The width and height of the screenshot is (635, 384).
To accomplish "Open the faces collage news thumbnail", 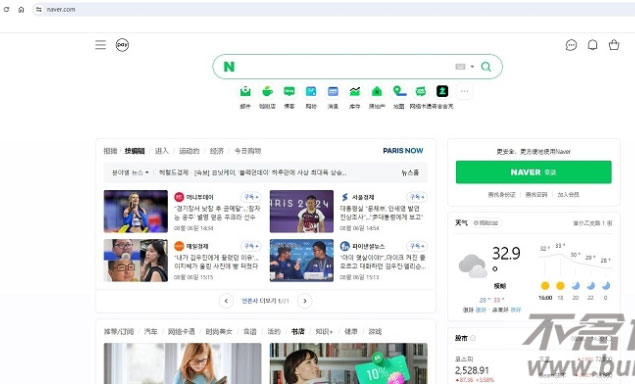I will [x=136, y=260].
